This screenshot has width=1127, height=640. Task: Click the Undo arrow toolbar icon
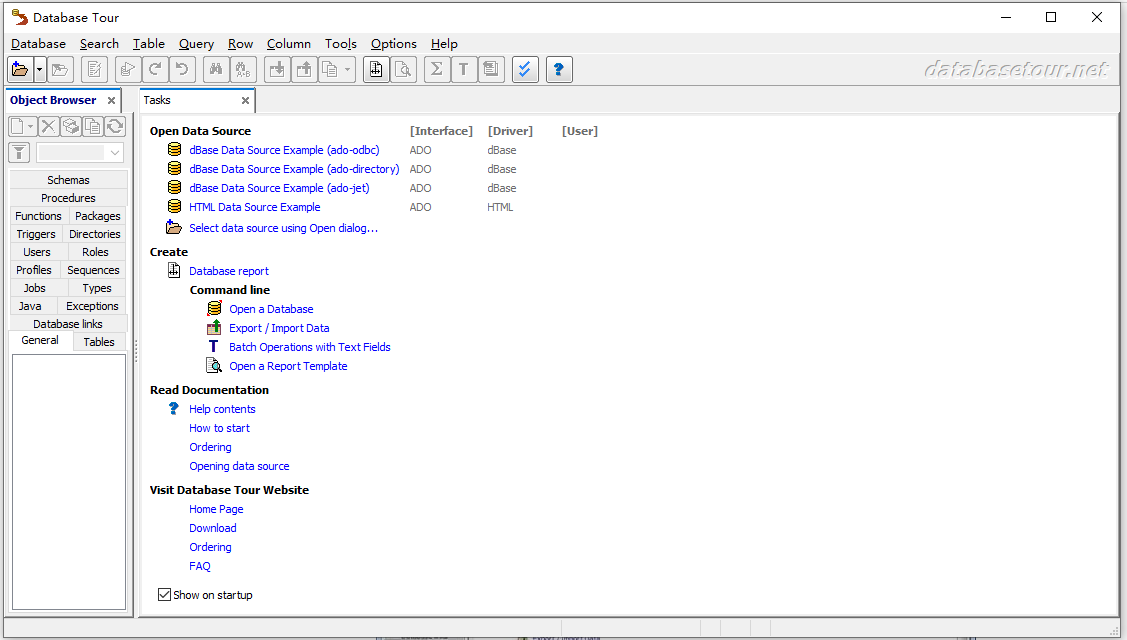click(182, 70)
